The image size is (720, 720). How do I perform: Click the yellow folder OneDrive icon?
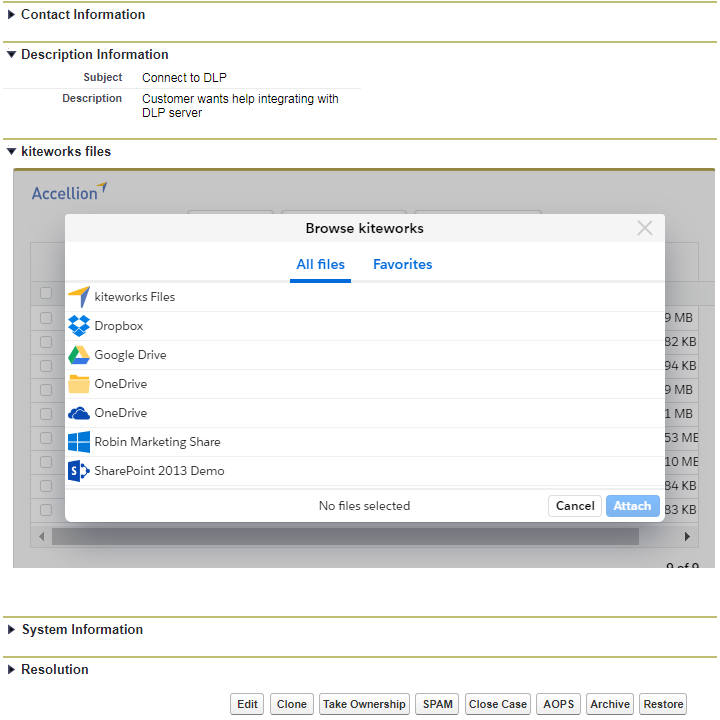79,384
